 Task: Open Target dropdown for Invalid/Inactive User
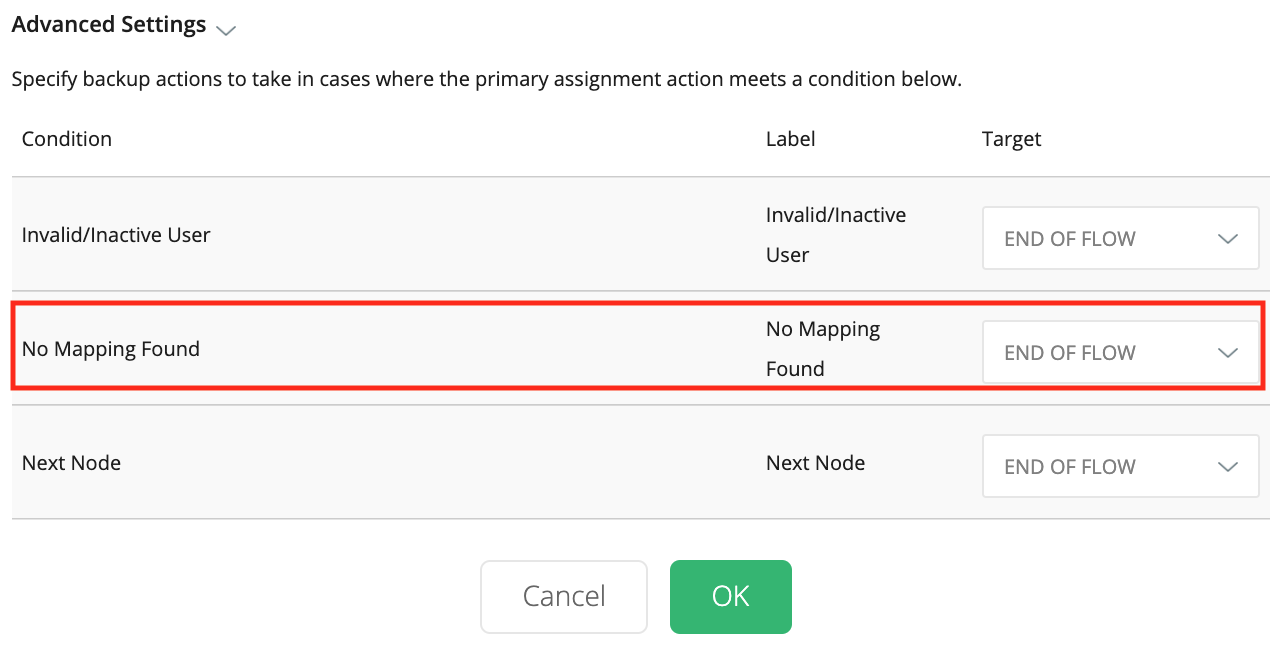[x=1119, y=239]
